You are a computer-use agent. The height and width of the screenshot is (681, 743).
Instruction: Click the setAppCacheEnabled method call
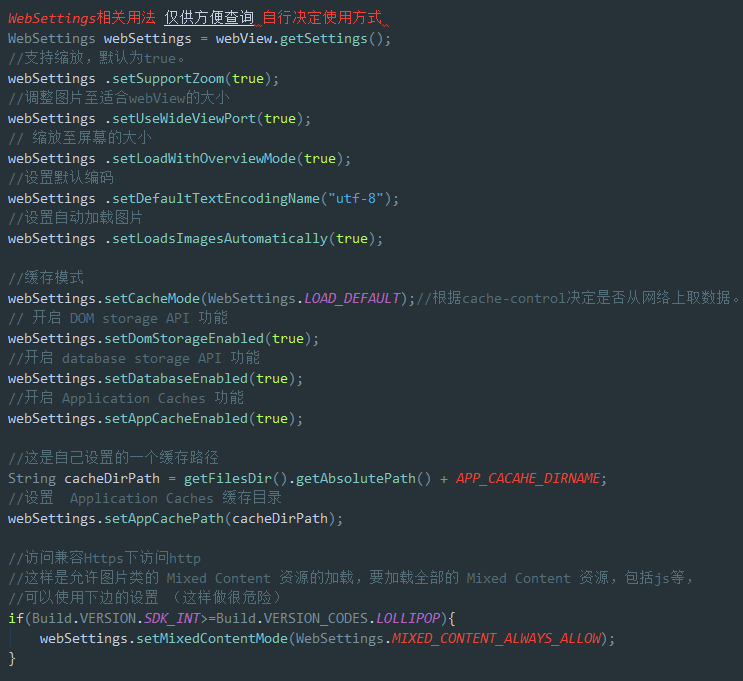[176, 418]
